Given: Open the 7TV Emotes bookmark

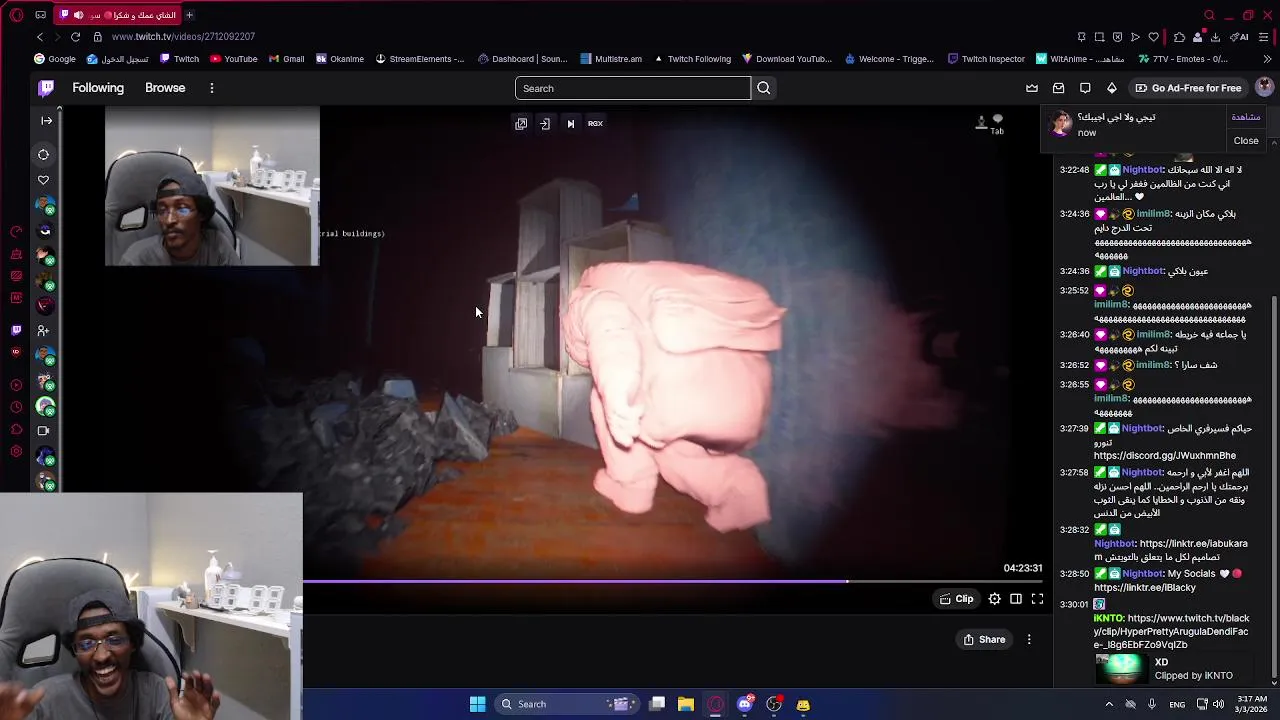Looking at the screenshot, I should (1183, 59).
